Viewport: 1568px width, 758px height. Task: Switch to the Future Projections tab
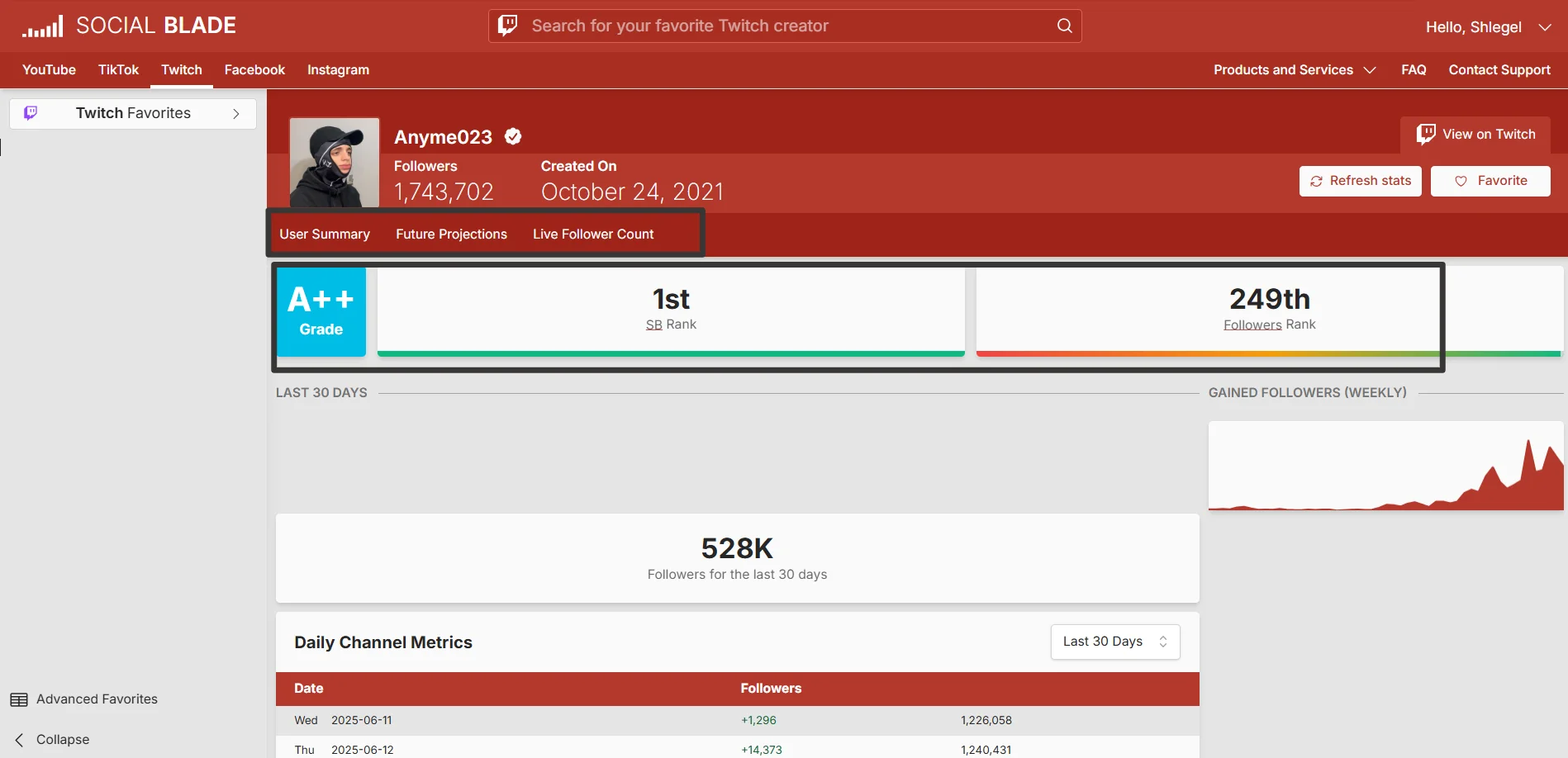pos(451,234)
